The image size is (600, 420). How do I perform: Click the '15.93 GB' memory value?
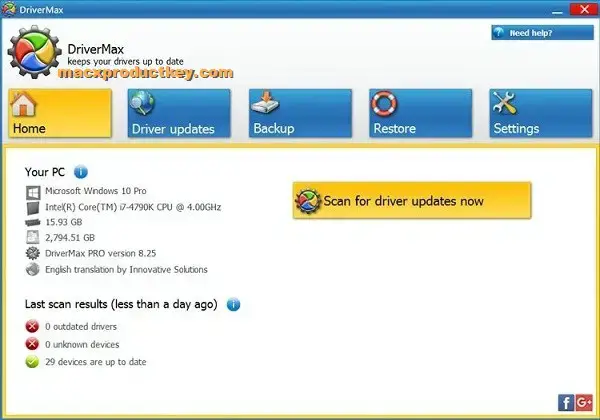[x=64, y=222]
